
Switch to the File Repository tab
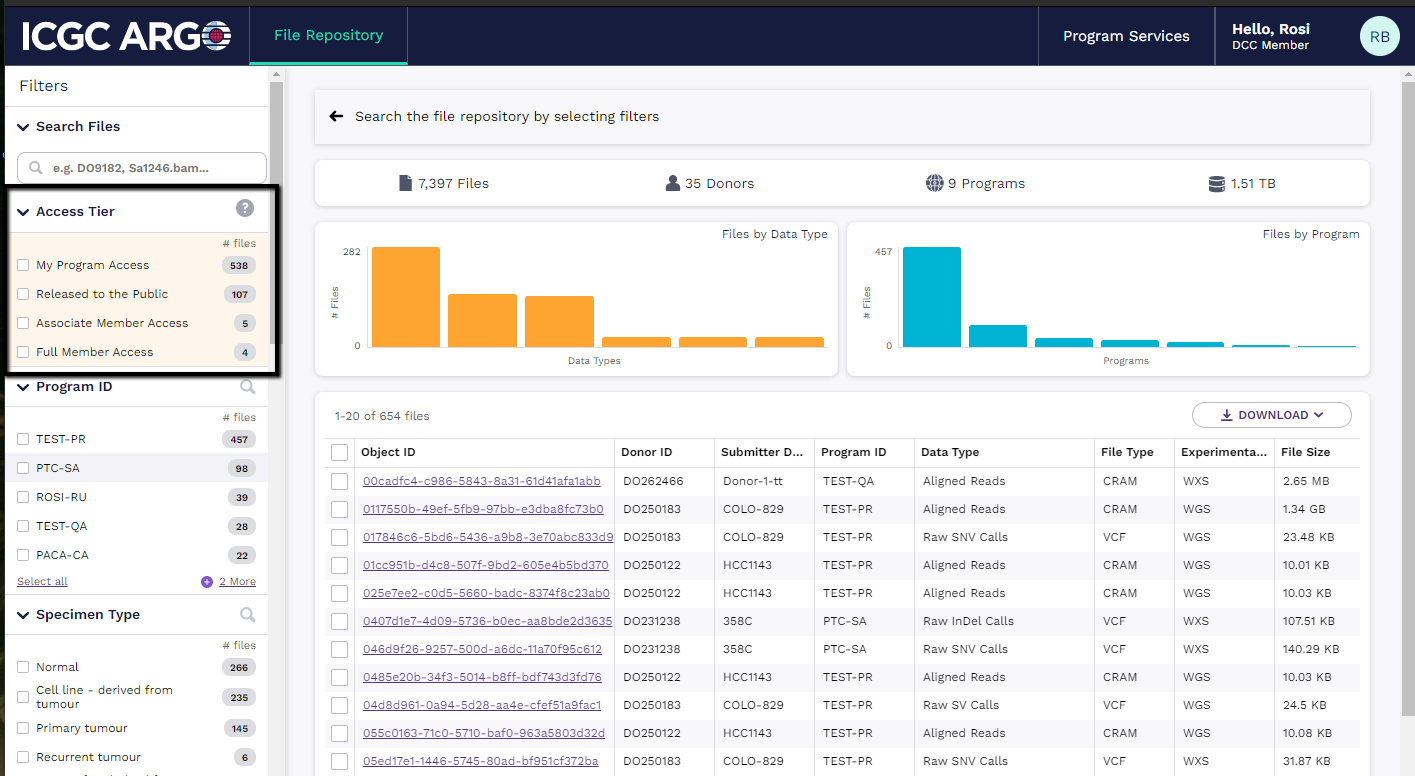tap(328, 35)
